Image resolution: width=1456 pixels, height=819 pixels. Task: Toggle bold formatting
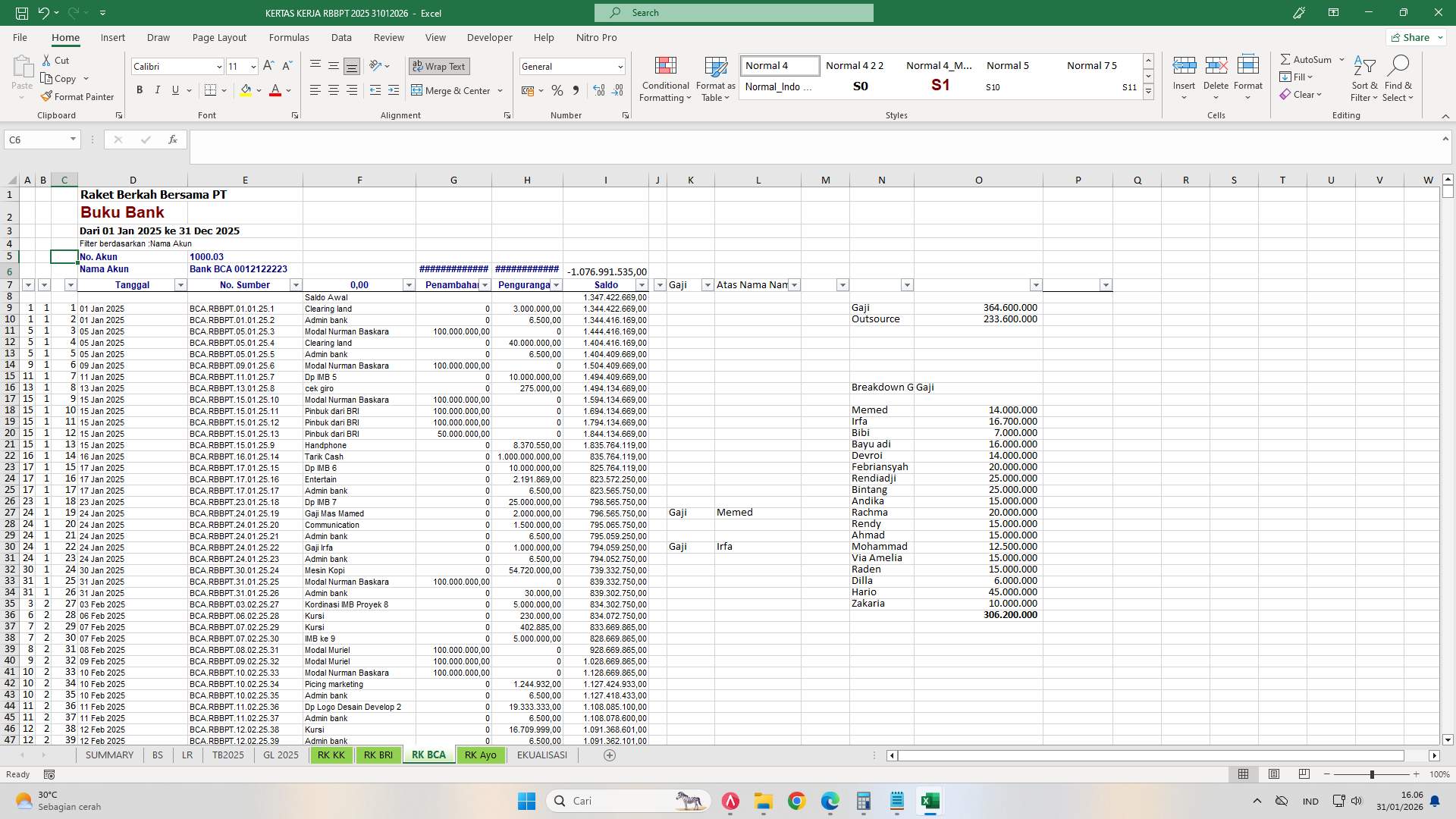point(140,89)
